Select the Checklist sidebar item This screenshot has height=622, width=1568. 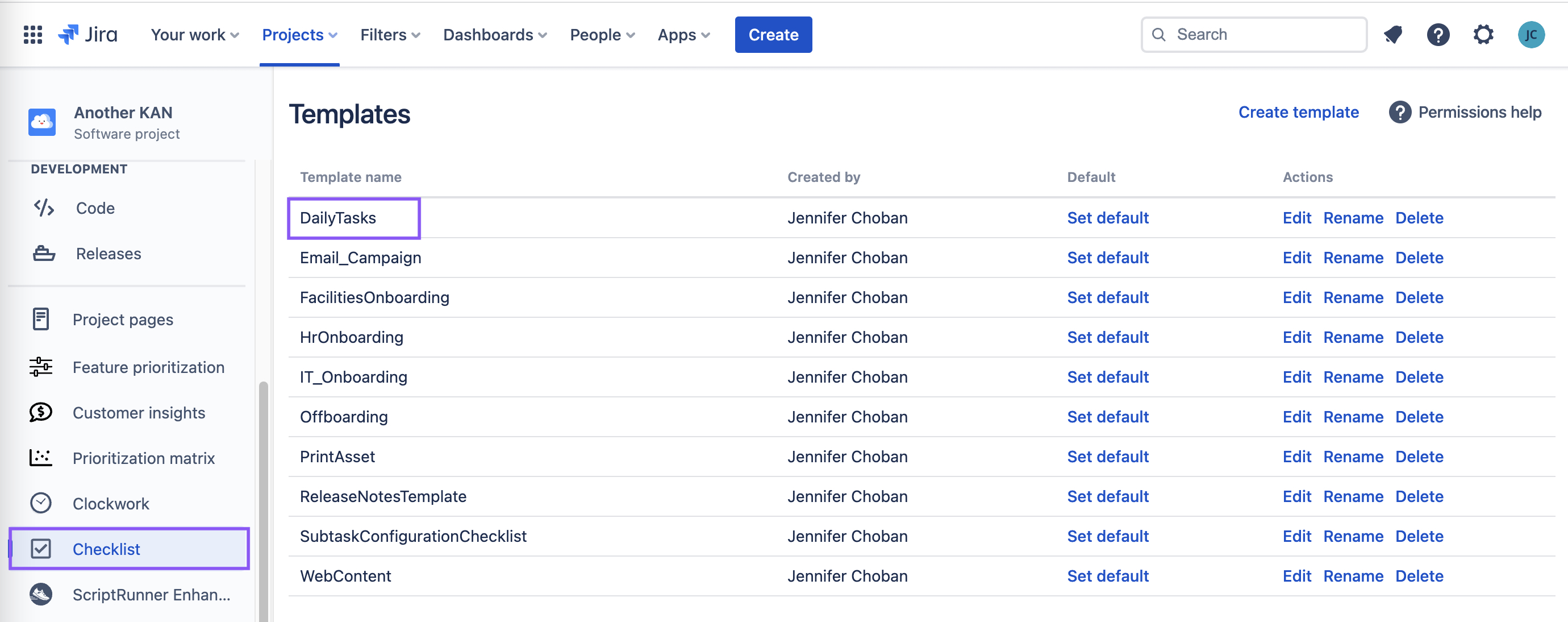pyautogui.click(x=107, y=549)
